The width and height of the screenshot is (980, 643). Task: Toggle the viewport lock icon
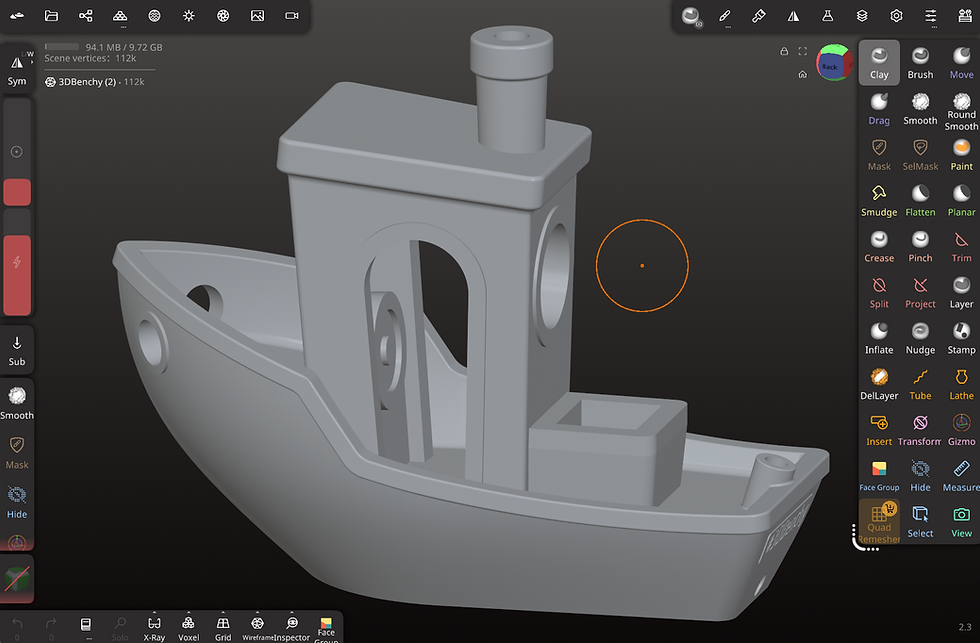point(784,51)
